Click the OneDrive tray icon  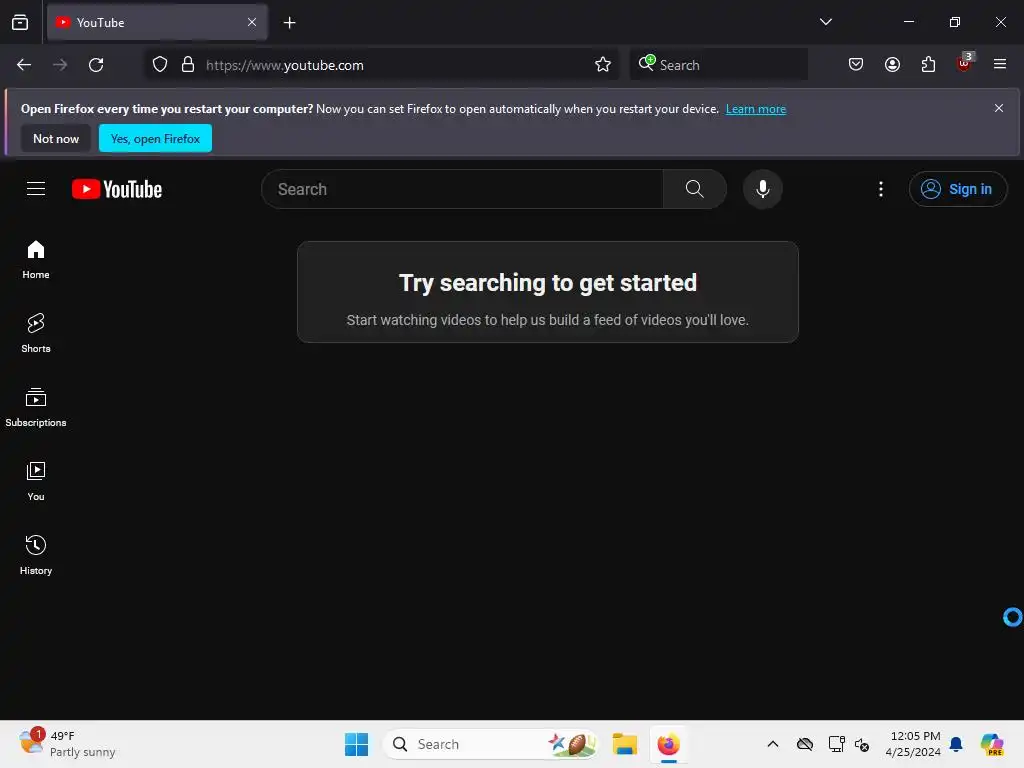805,744
